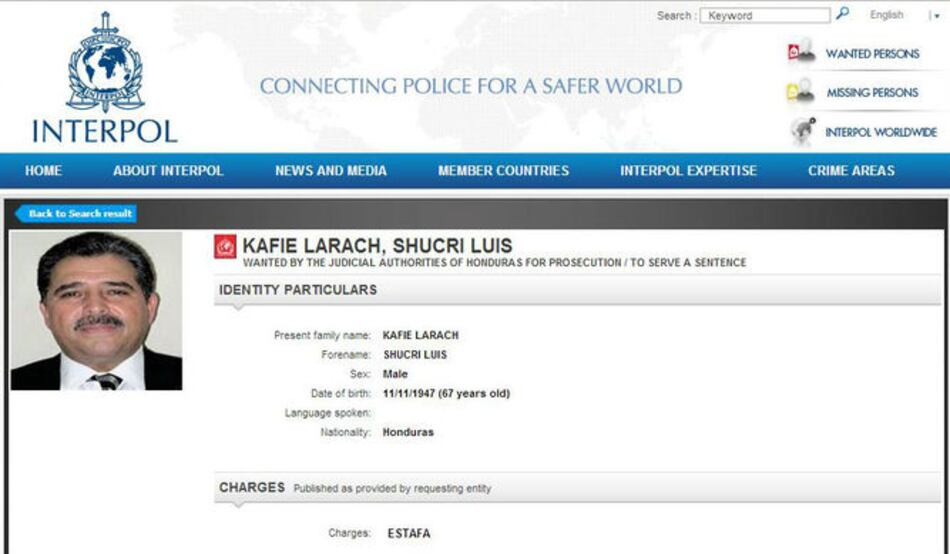The height and width of the screenshot is (554, 950).
Task: Click the Keyword search input field
Action: [x=765, y=16]
